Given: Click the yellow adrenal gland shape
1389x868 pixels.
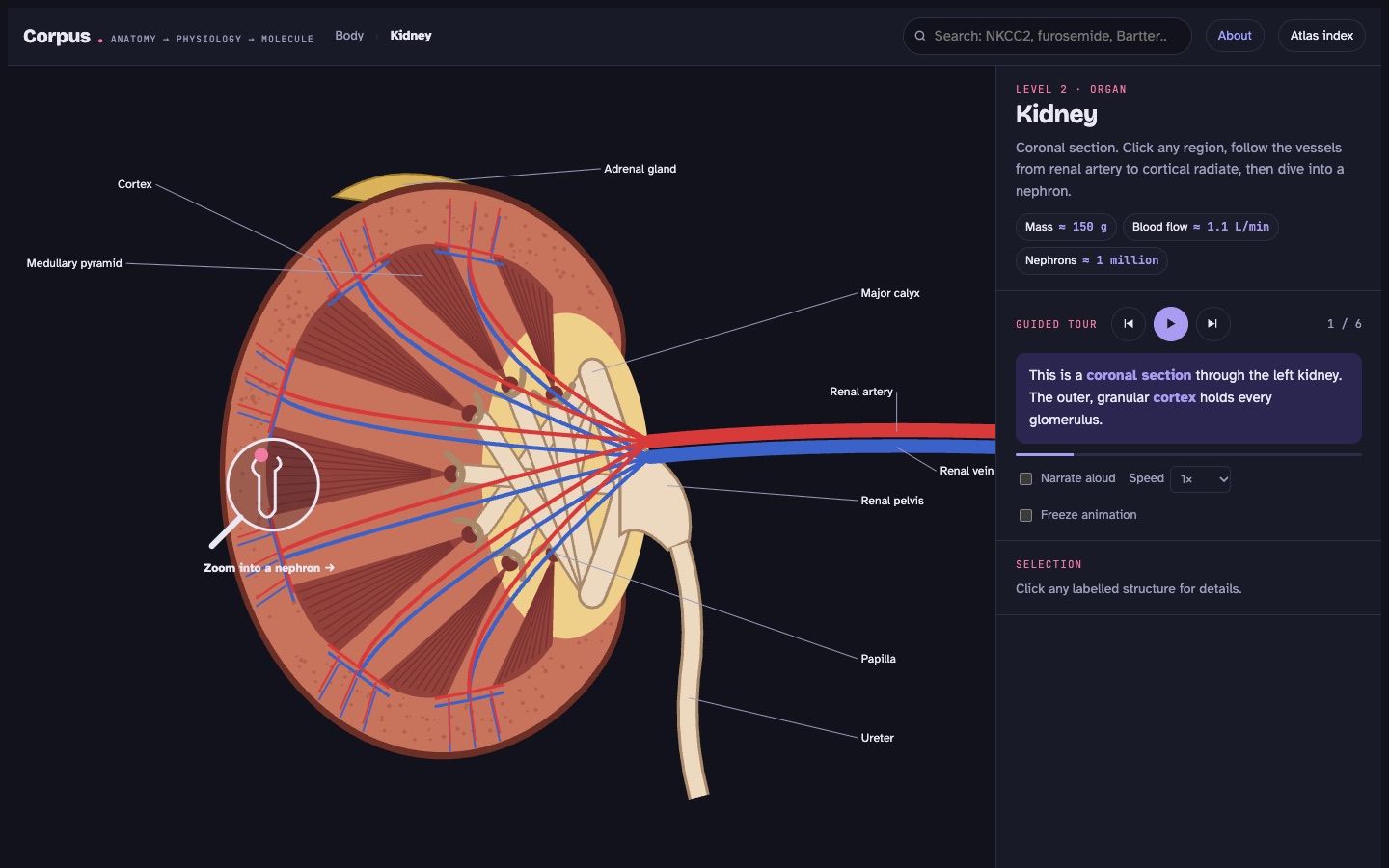Looking at the screenshot, I should tap(391, 186).
